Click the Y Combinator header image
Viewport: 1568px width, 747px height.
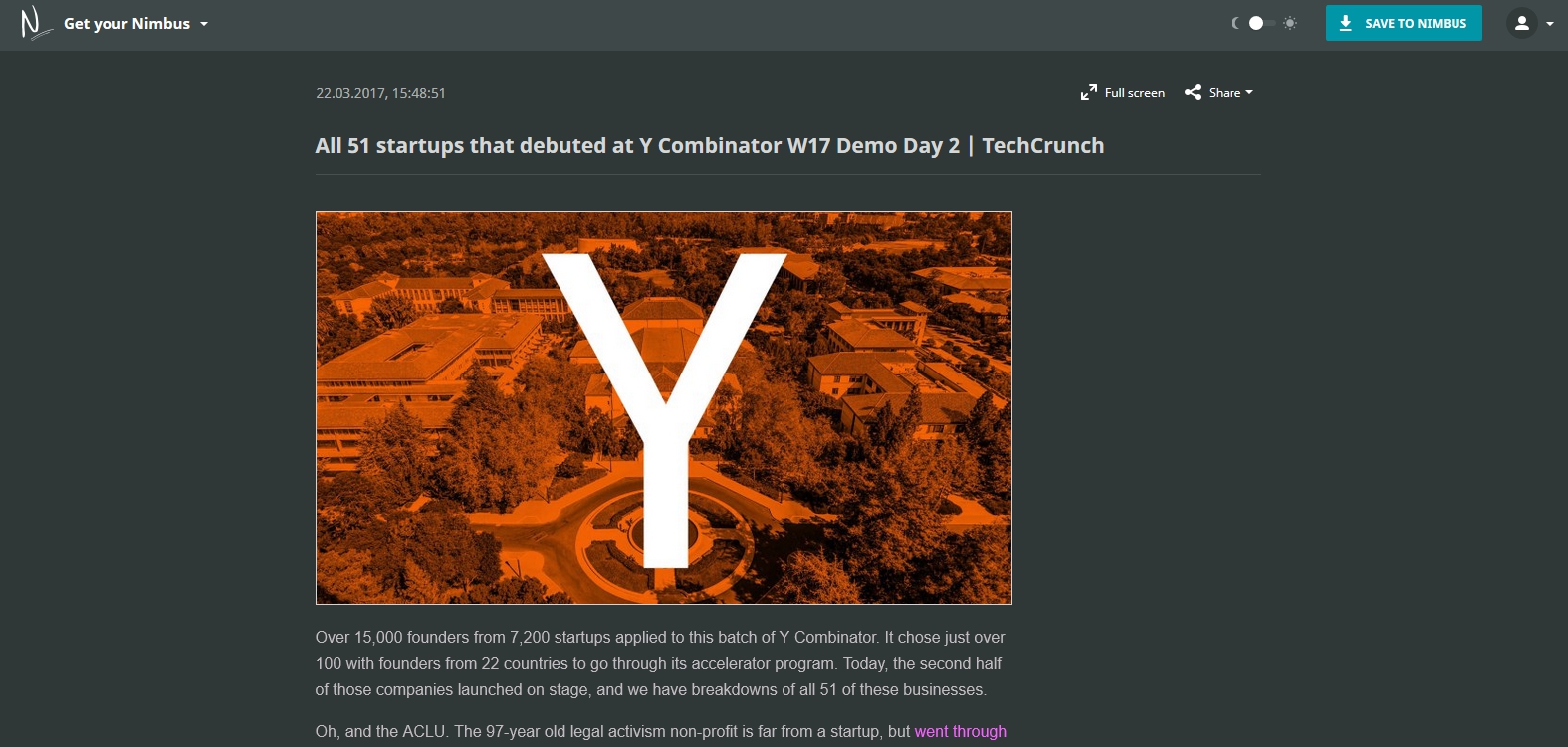[664, 407]
